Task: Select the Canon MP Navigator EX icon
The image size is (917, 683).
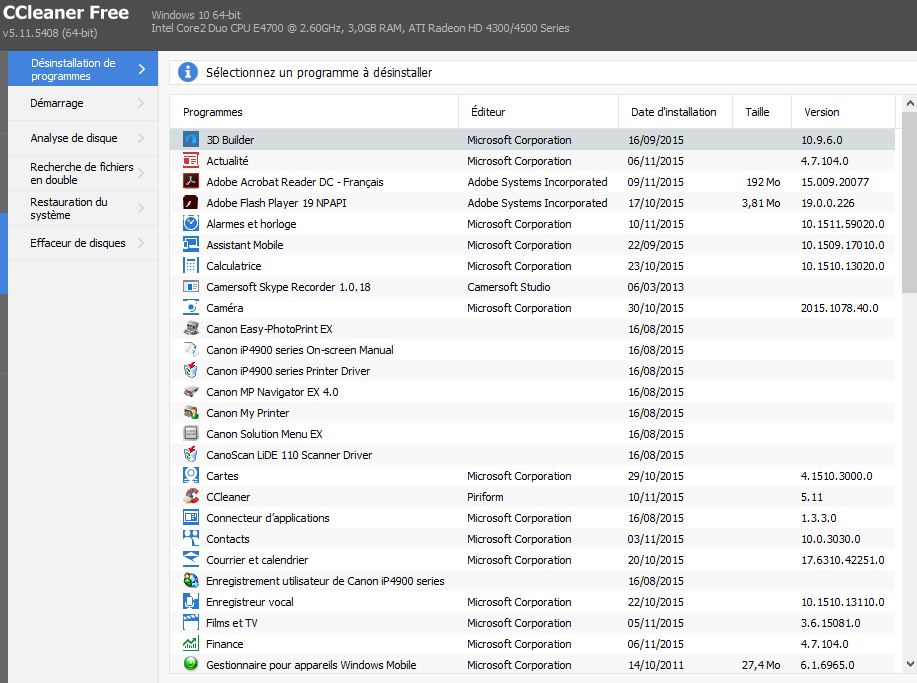Action: click(191, 392)
